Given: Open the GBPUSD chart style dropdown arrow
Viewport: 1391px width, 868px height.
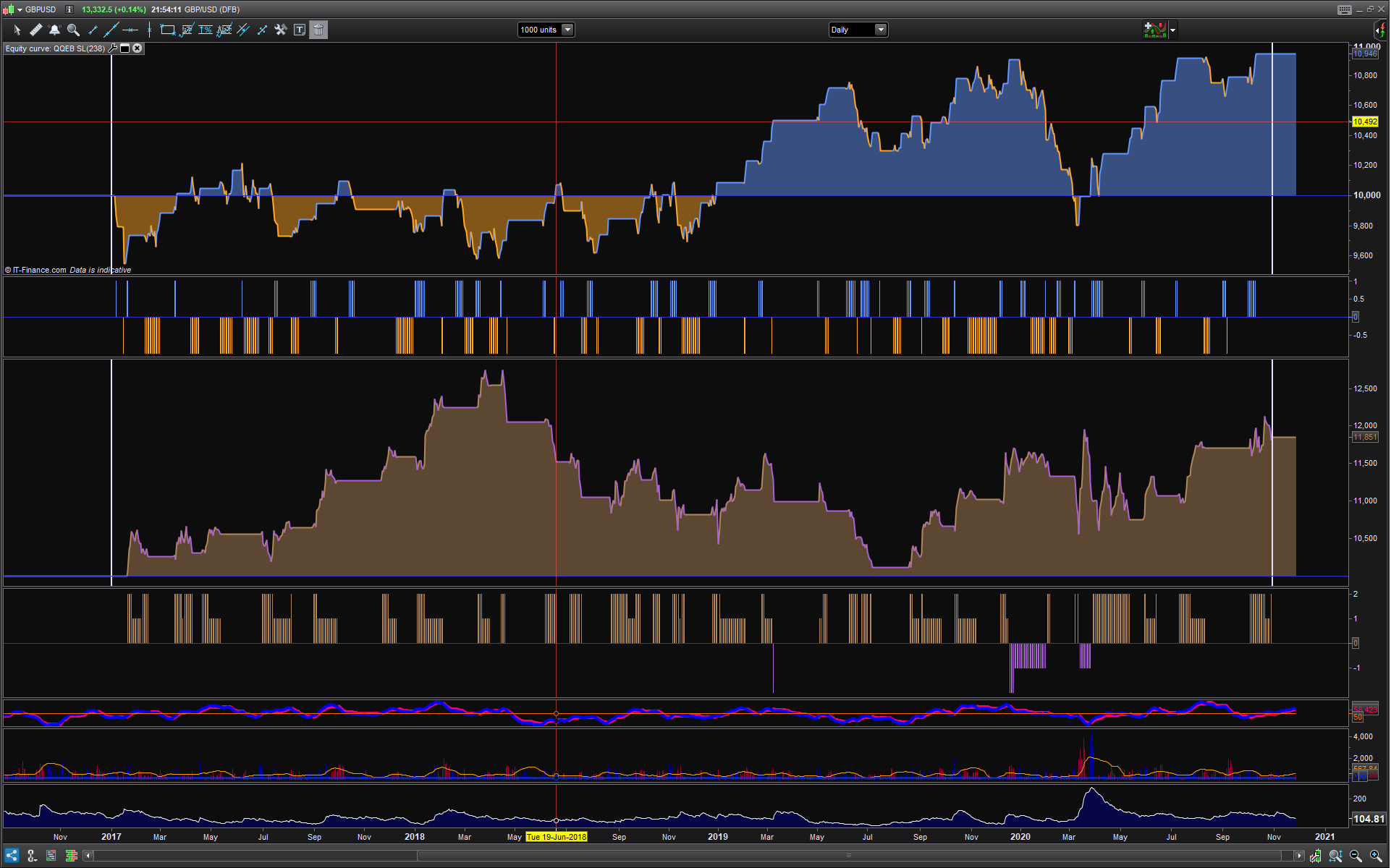Looking at the screenshot, I should point(20,9).
